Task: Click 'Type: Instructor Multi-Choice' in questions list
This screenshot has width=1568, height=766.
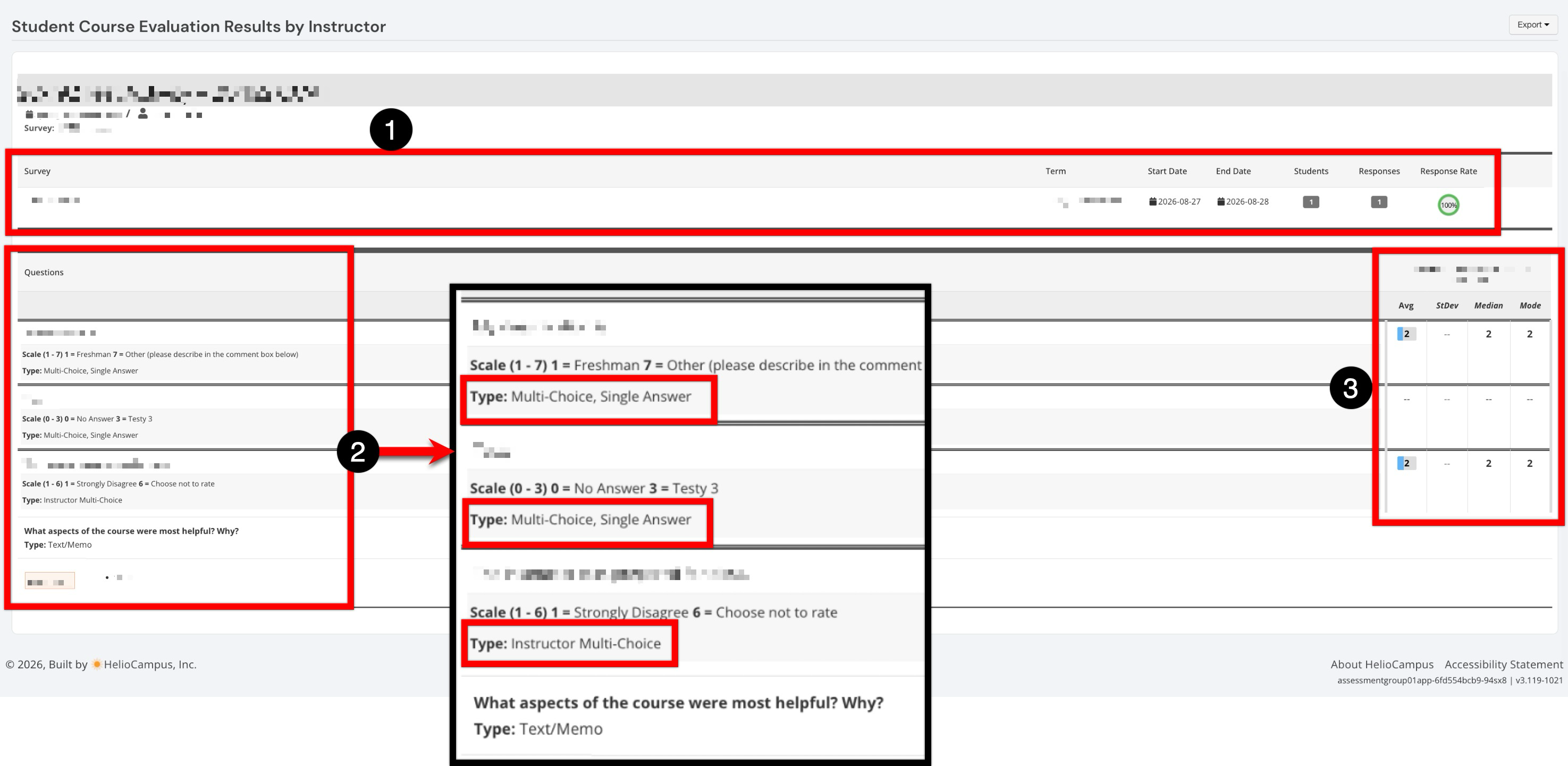Action: pyautogui.click(x=72, y=500)
